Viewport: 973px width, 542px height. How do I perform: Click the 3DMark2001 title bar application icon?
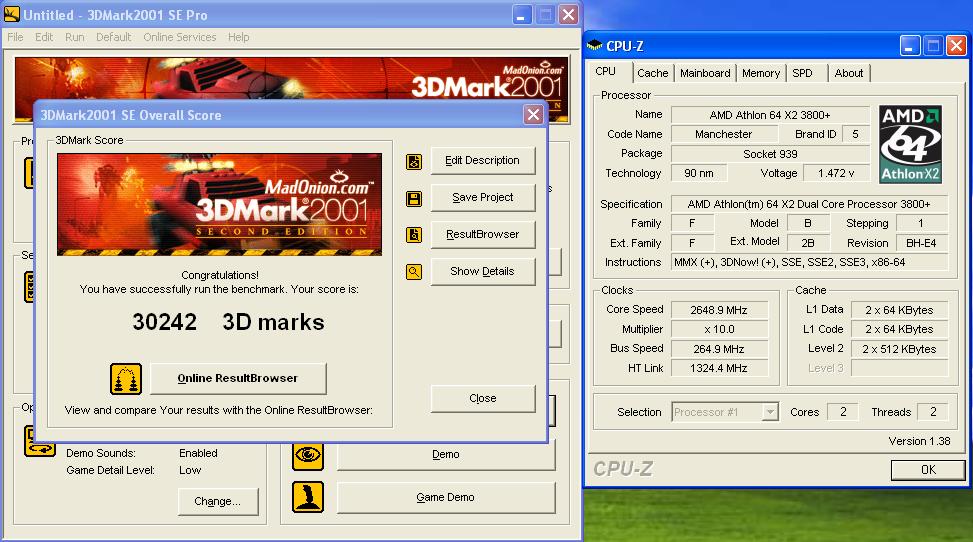12,14
